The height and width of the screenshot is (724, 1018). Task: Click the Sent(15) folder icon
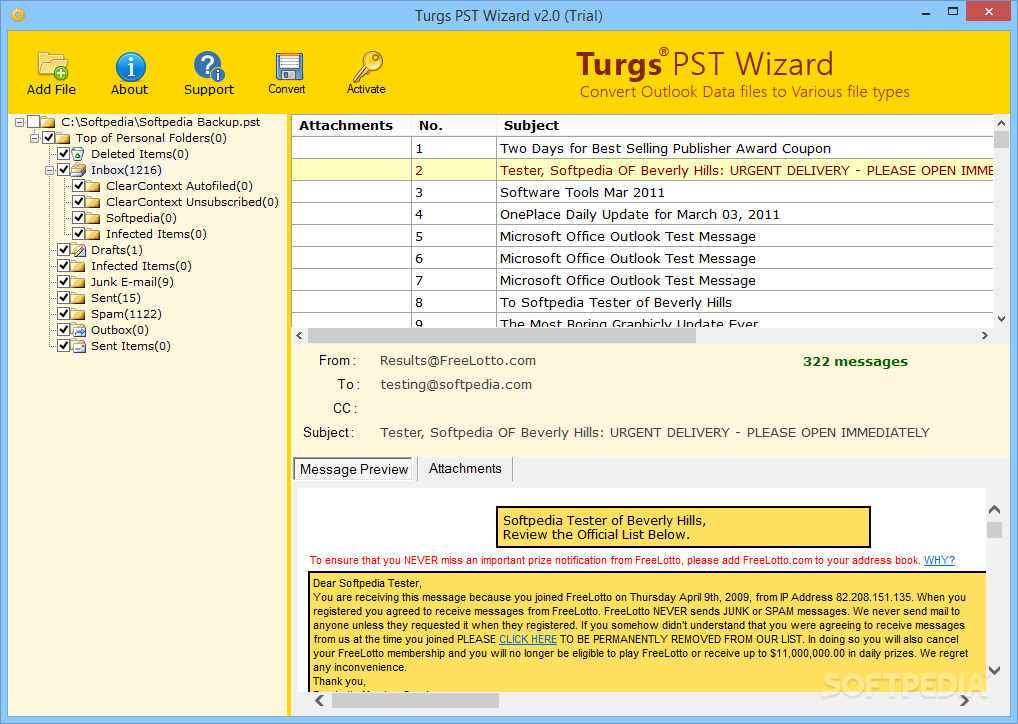(x=78, y=298)
